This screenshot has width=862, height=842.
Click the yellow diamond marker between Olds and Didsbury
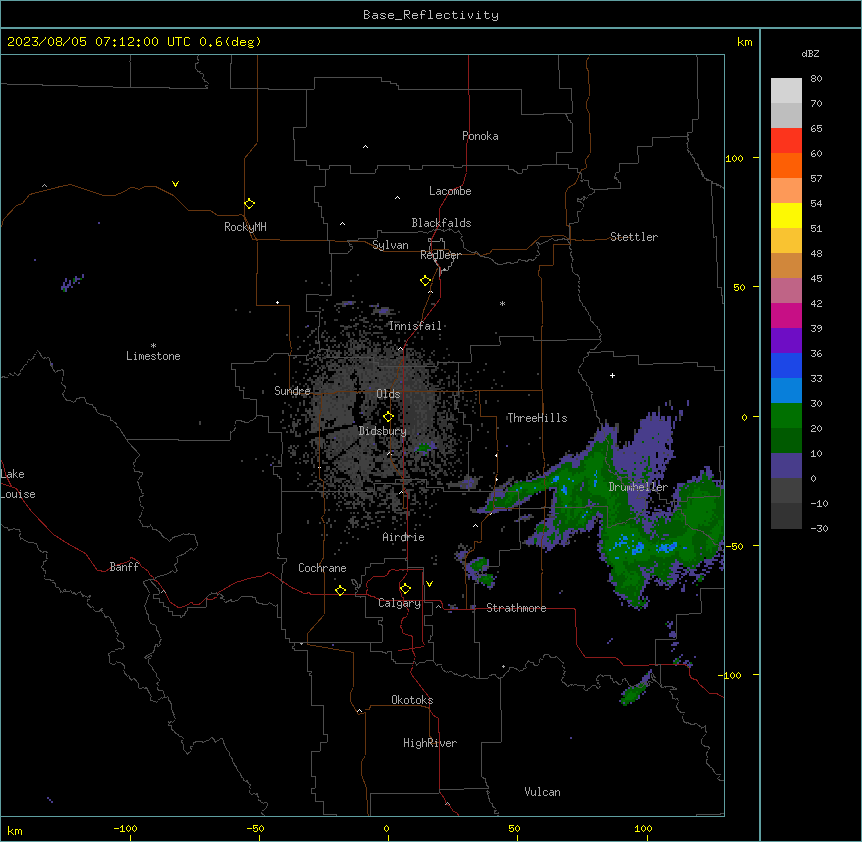point(388,417)
